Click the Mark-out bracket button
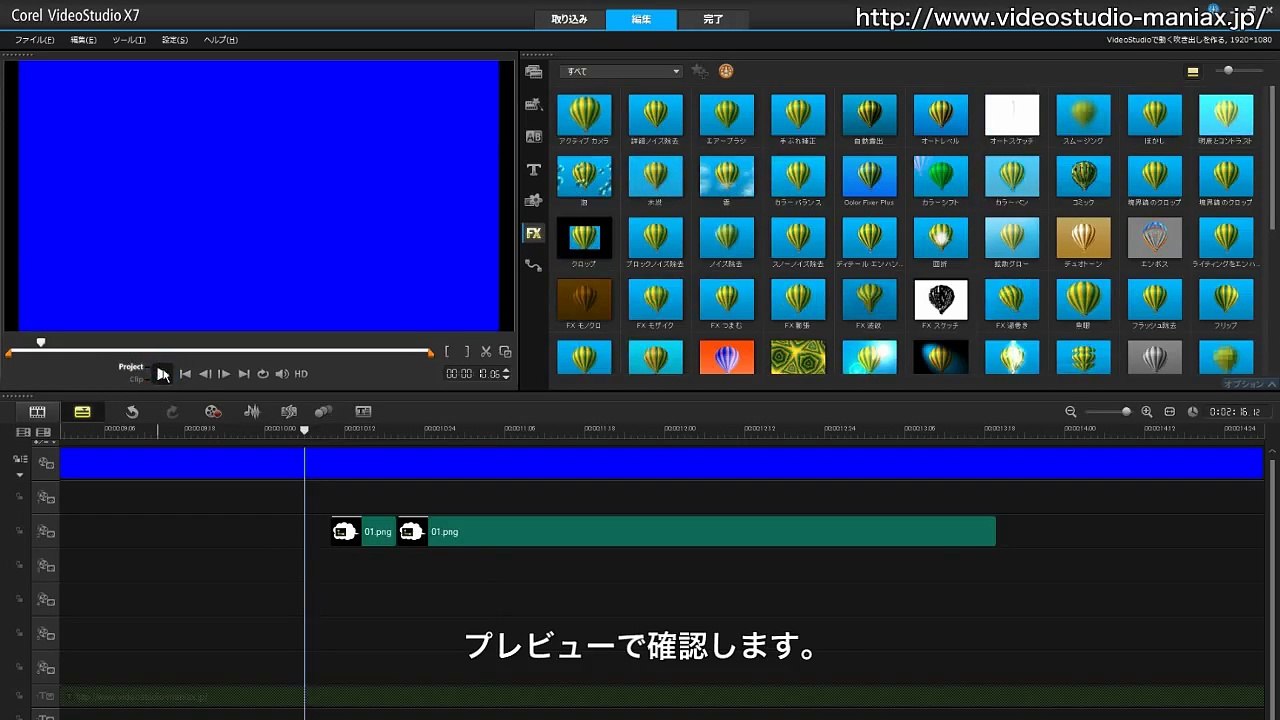Viewport: 1280px width, 720px height. (x=466, y=351)
